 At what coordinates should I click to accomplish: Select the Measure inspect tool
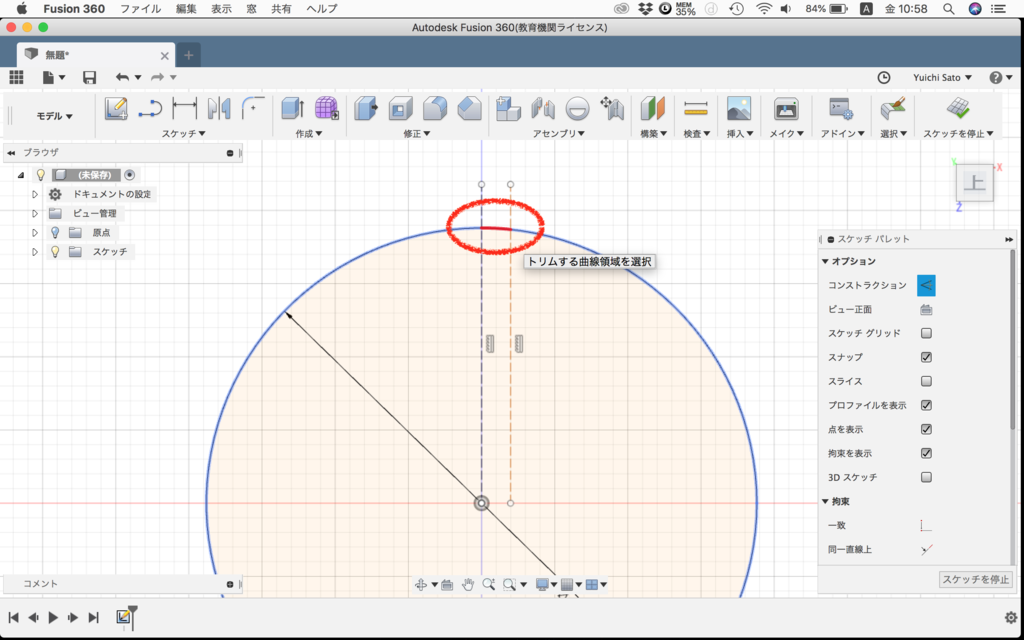[x=696, y=108]
